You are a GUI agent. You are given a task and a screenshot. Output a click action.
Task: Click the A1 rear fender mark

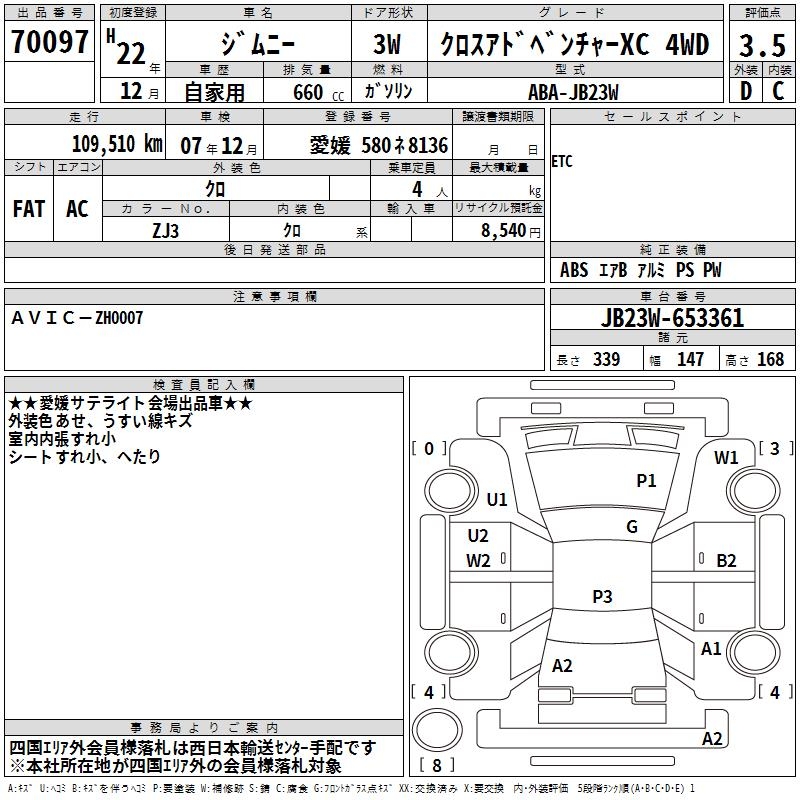(x=711, y=649)
